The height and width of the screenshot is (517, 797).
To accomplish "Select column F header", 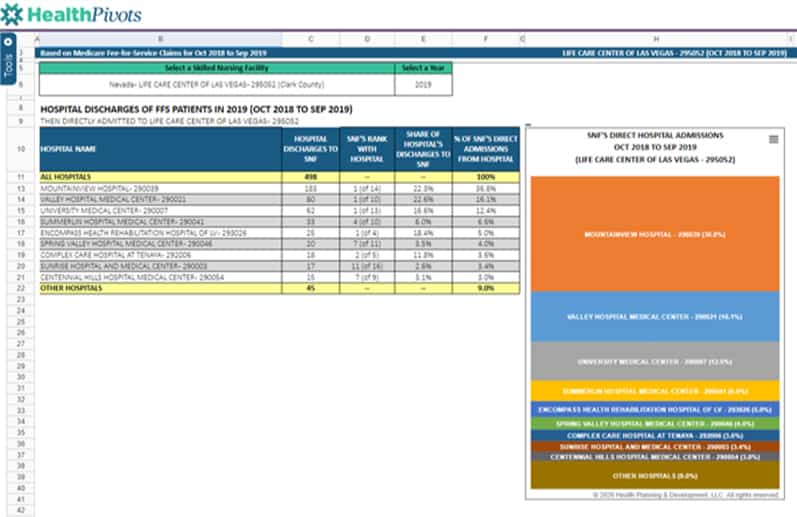I will (x=486, y=39).
